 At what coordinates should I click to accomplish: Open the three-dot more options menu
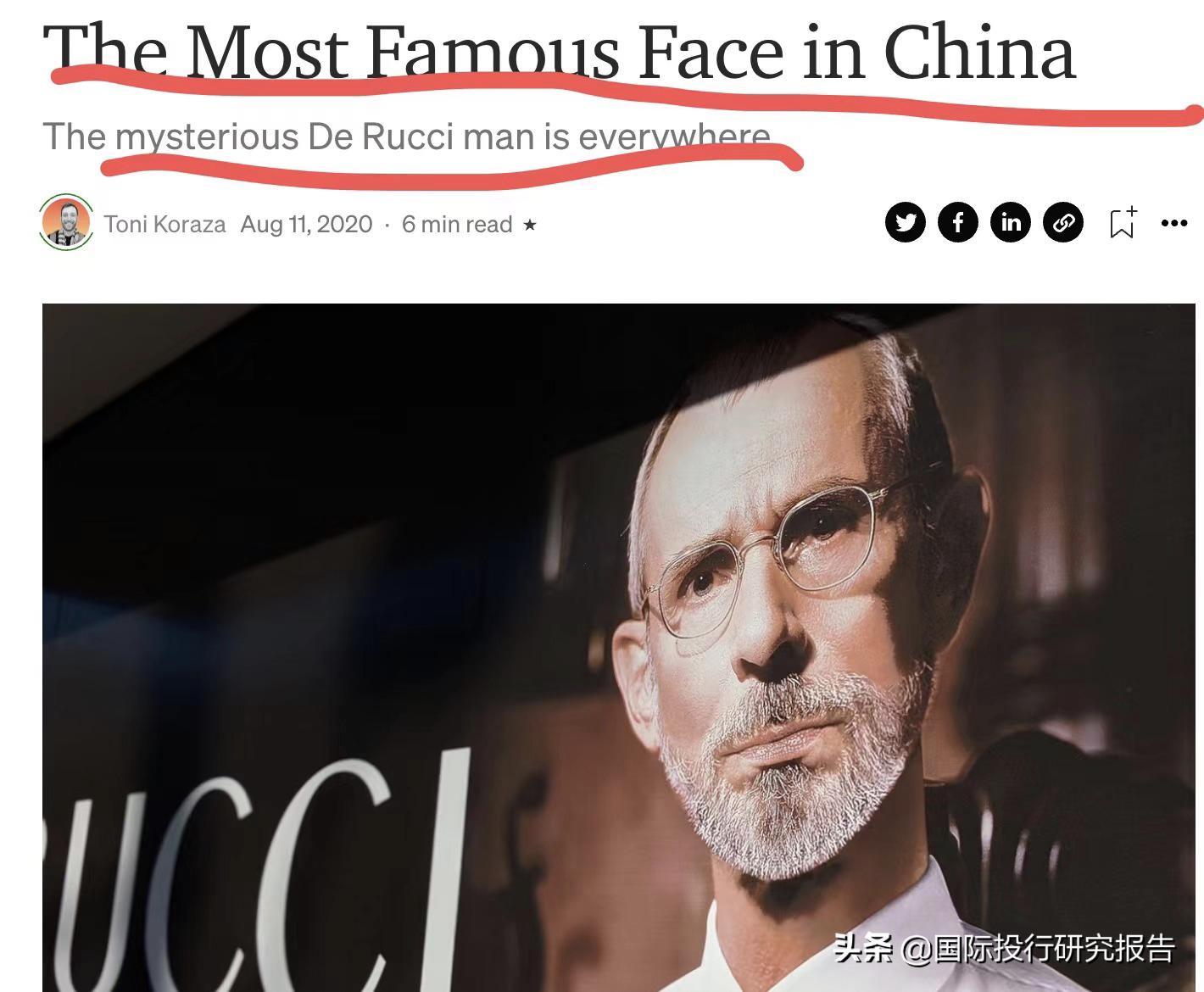(x=1174, y=223)
